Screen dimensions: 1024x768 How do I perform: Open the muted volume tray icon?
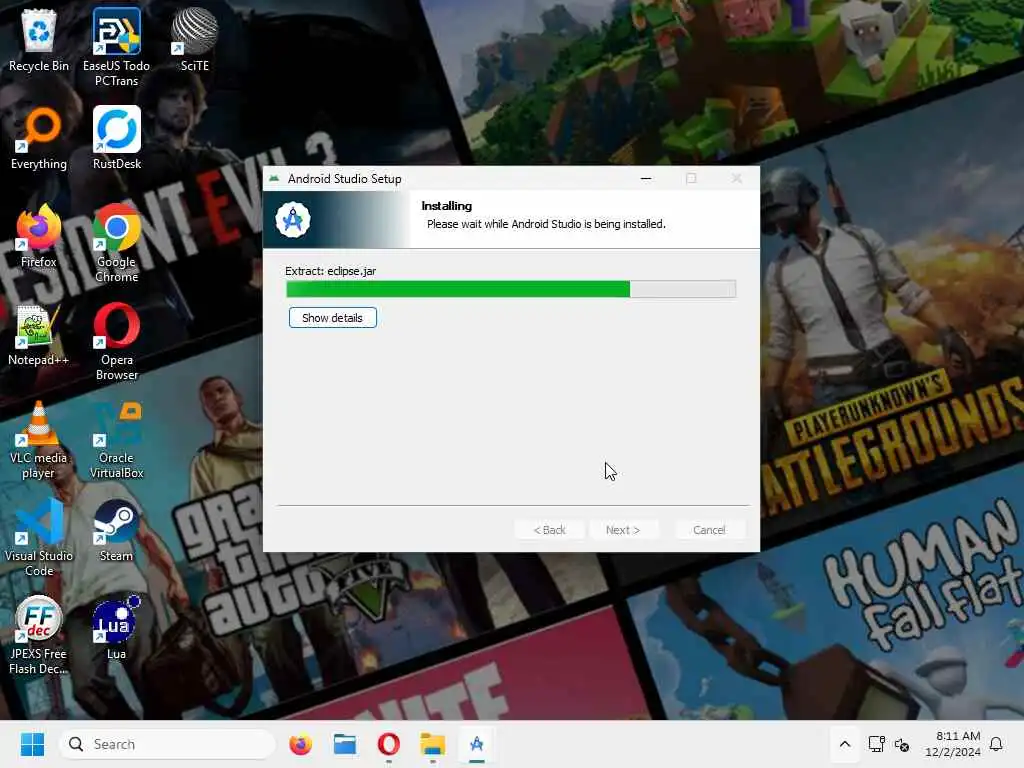(x=902, y=744)
